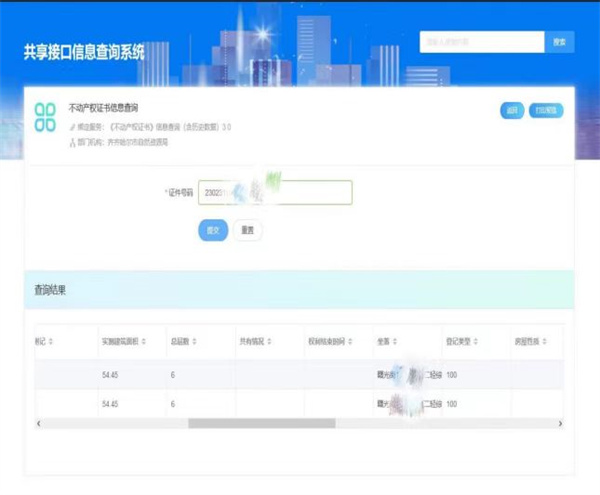This screenshot has width=600, height=495.
Task: Select 54.45 in second result row
Action: point(110,404)
